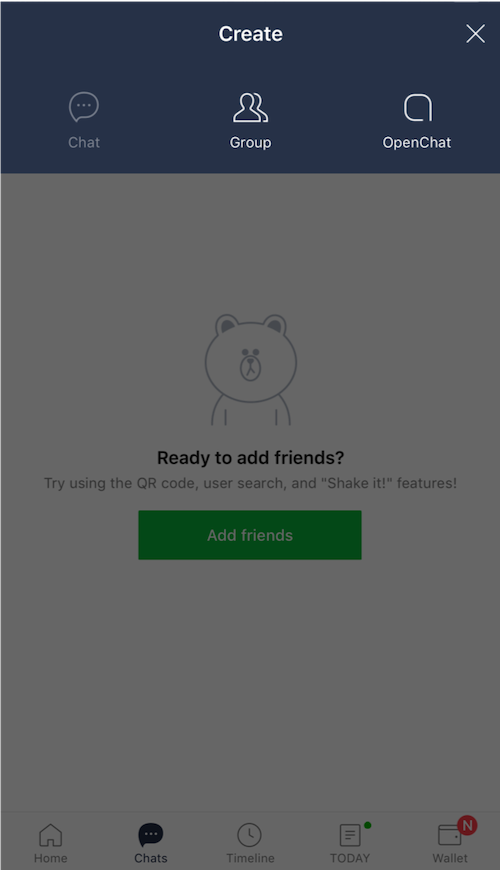Select the Timeline tab label
Viewport: 500px width, 870px height.
(x=250, y=858)
